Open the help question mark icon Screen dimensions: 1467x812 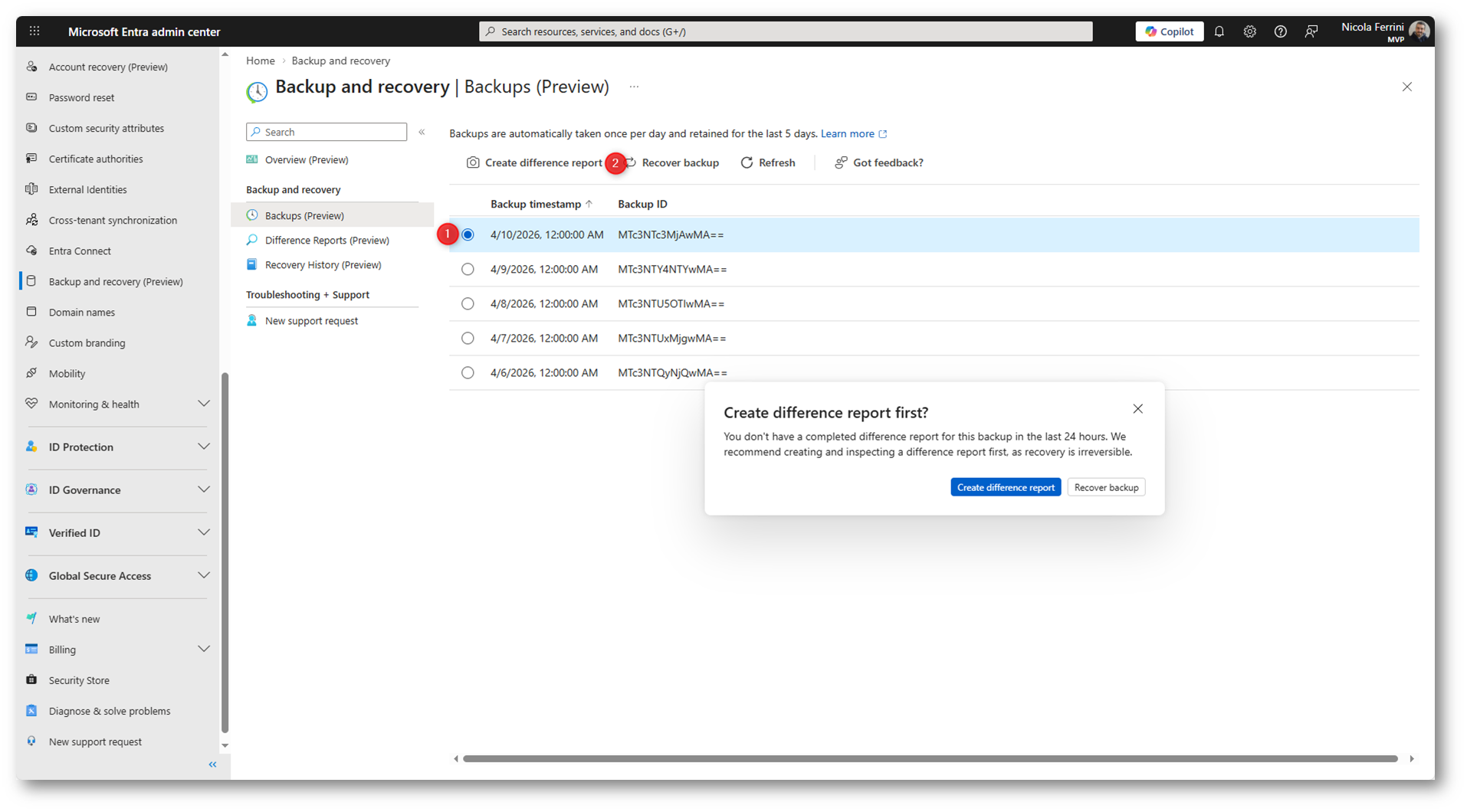[x=1281, y=31]
